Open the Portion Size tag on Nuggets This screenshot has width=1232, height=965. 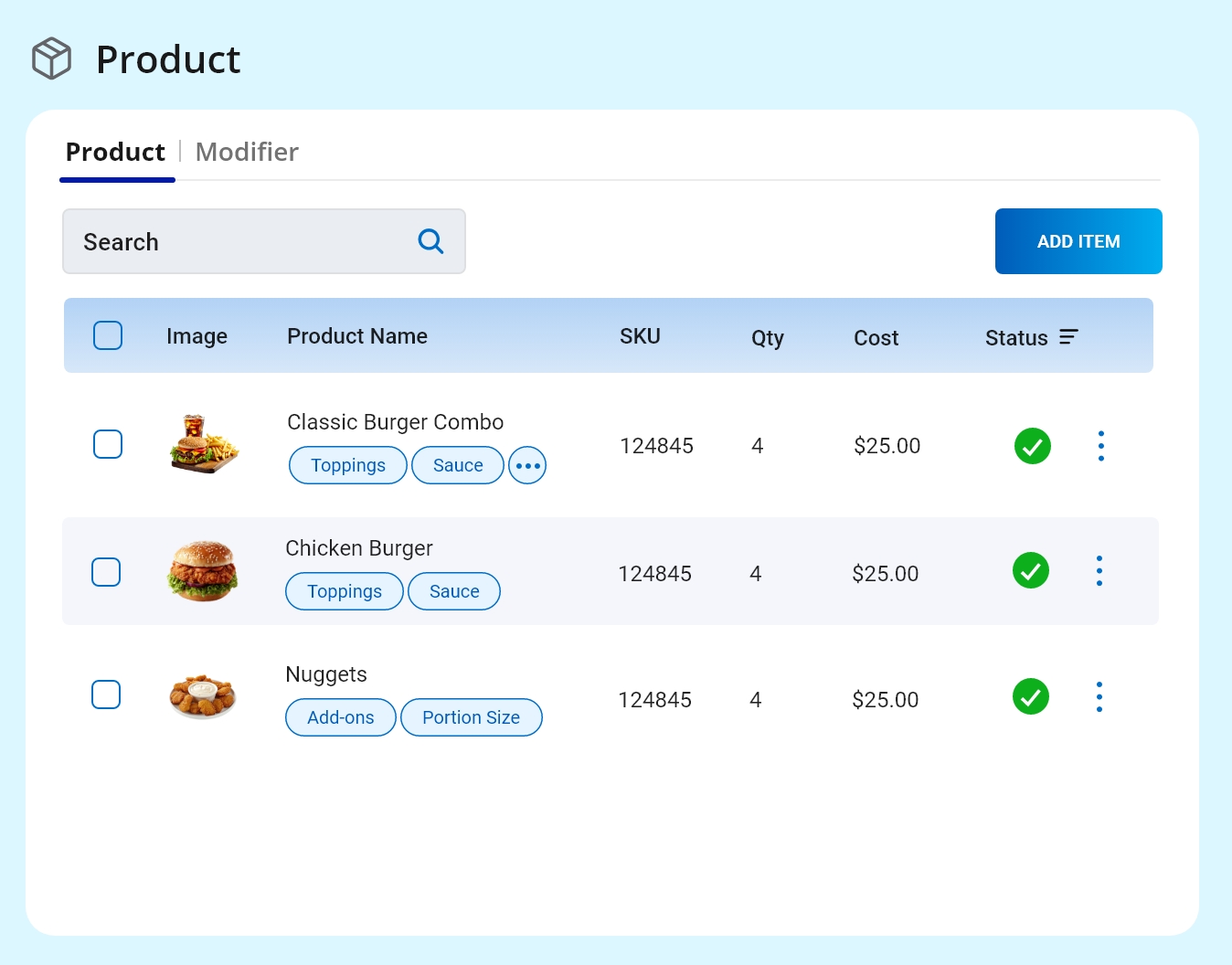click(472, 717)
